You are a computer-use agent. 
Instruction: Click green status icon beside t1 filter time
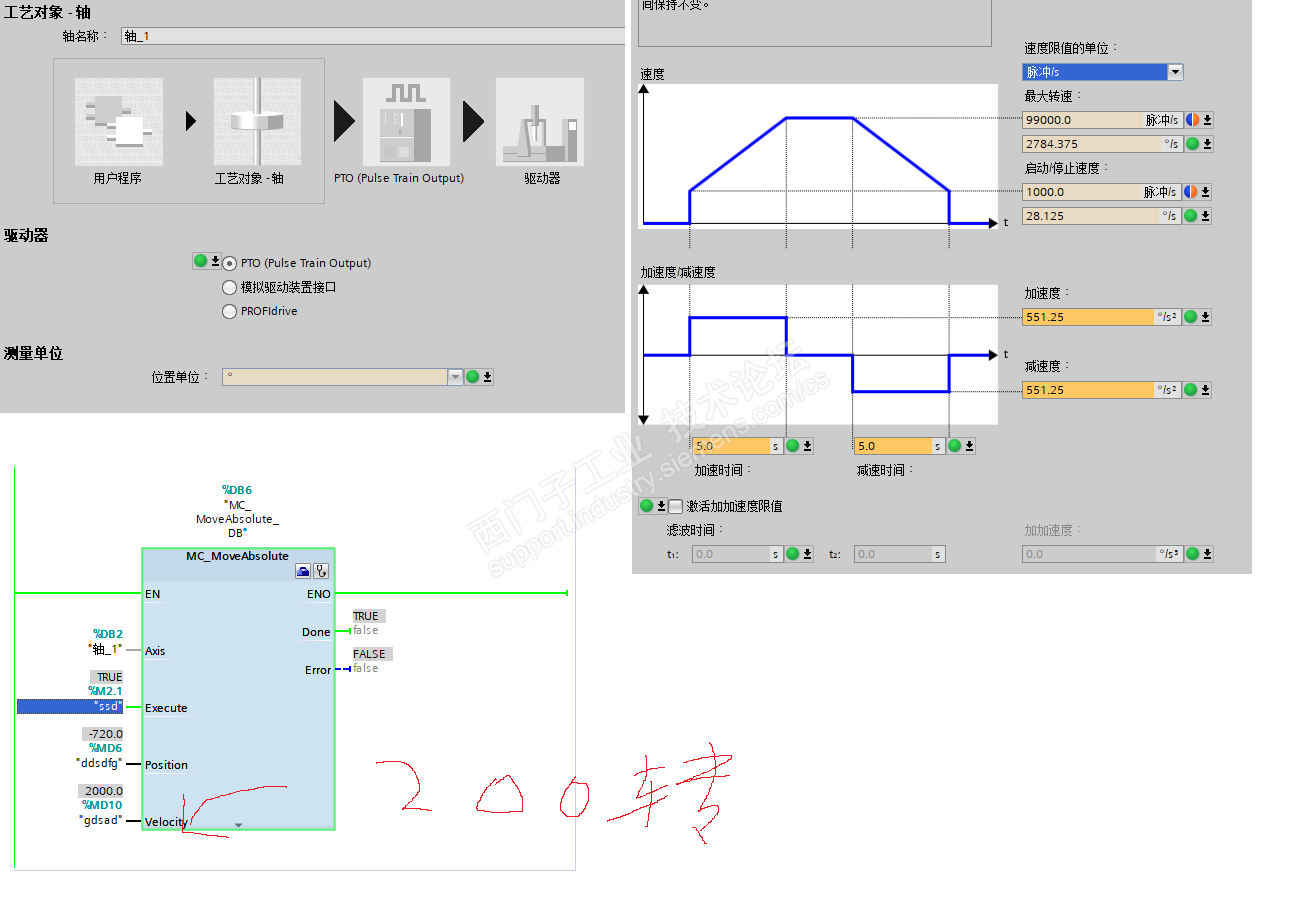(793, 554)
